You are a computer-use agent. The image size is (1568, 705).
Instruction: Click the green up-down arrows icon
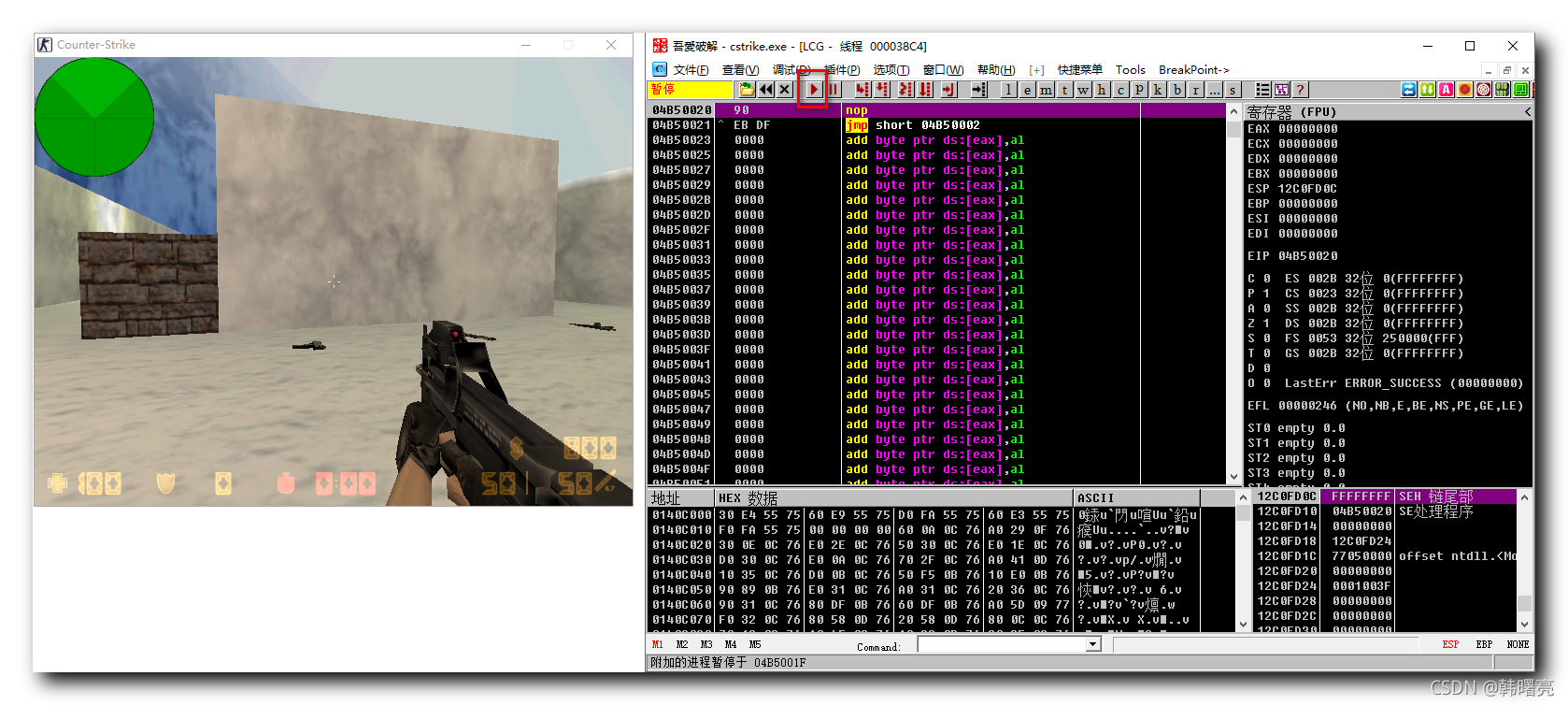[1428, 90]
